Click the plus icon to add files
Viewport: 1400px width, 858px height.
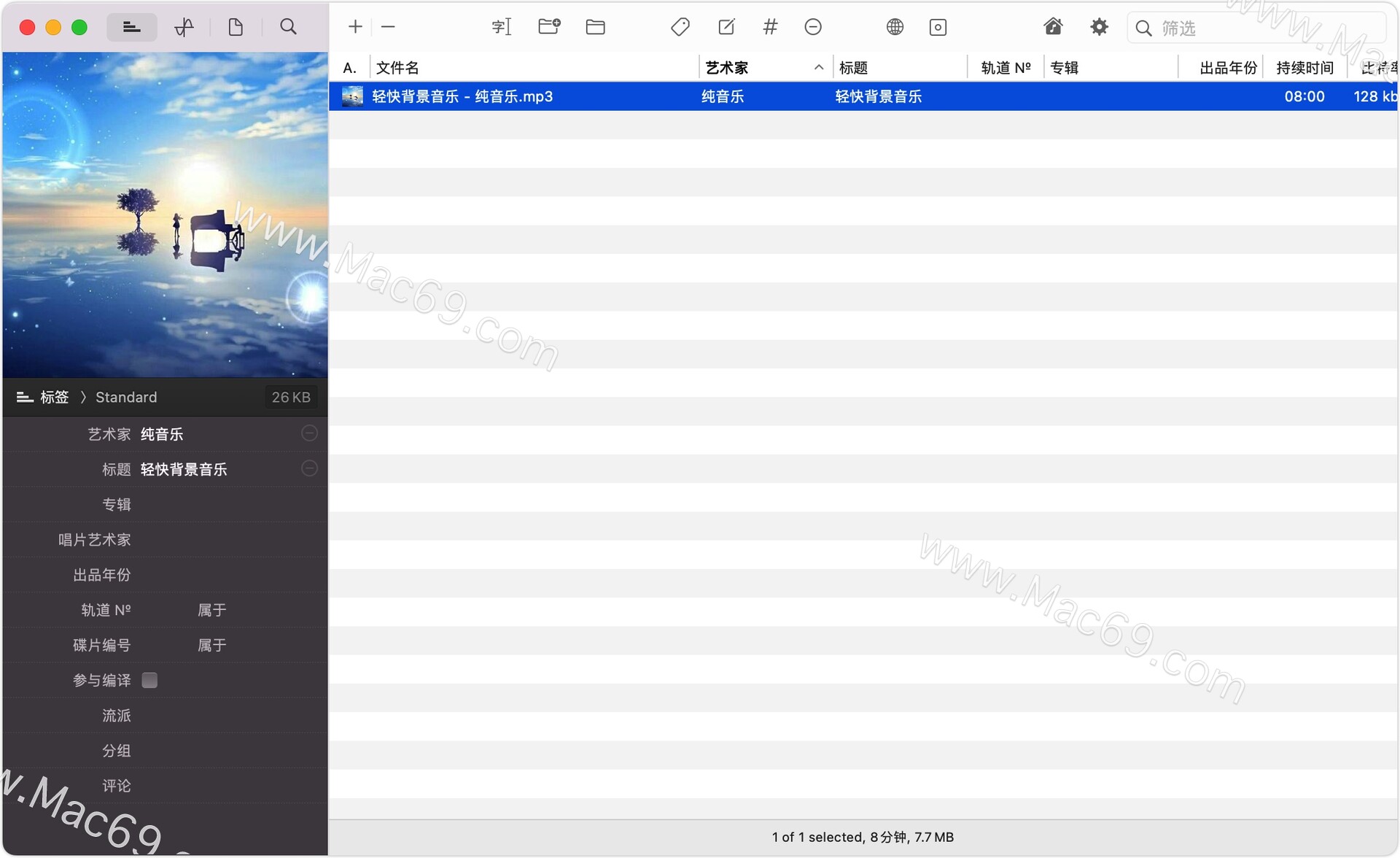(x=355, y=27)
